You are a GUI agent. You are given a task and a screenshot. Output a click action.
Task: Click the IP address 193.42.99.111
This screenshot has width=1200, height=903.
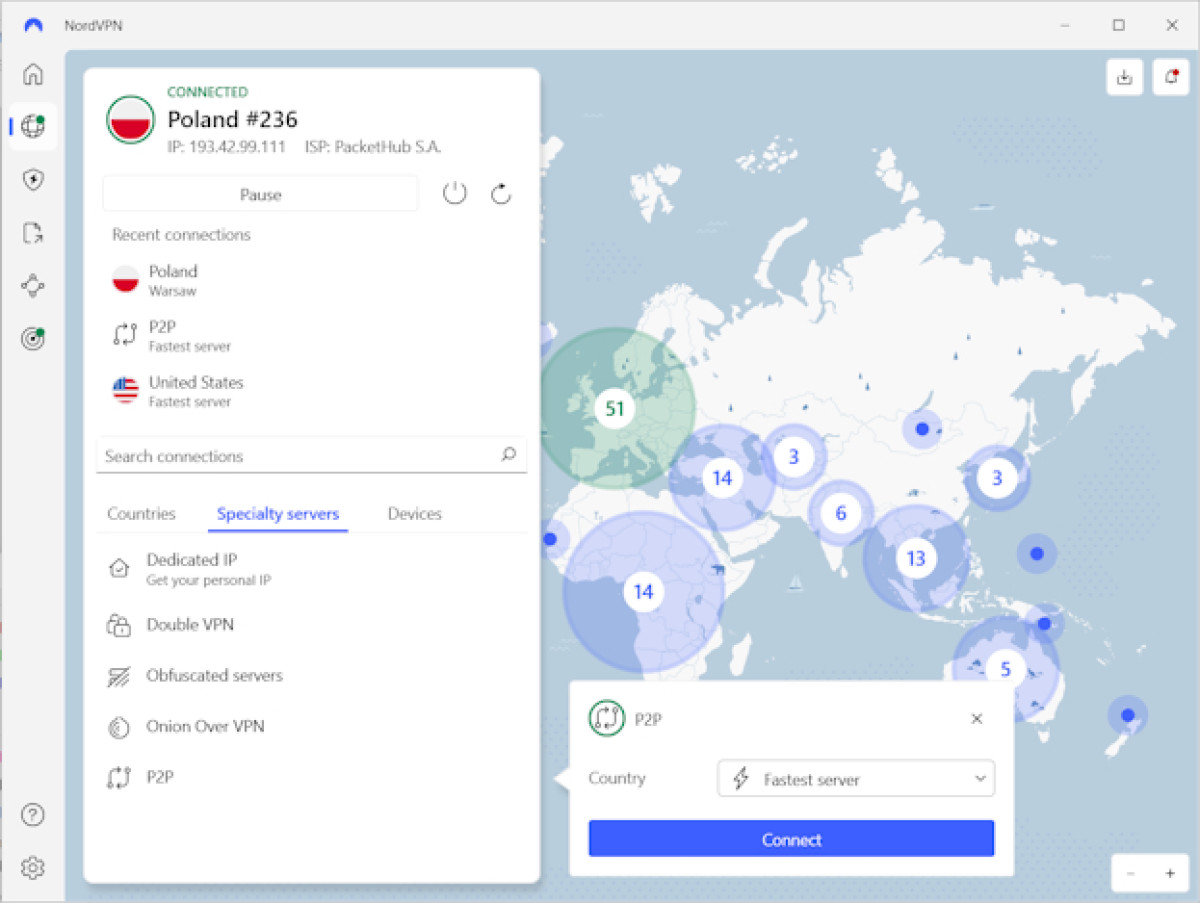coord(226,147)
